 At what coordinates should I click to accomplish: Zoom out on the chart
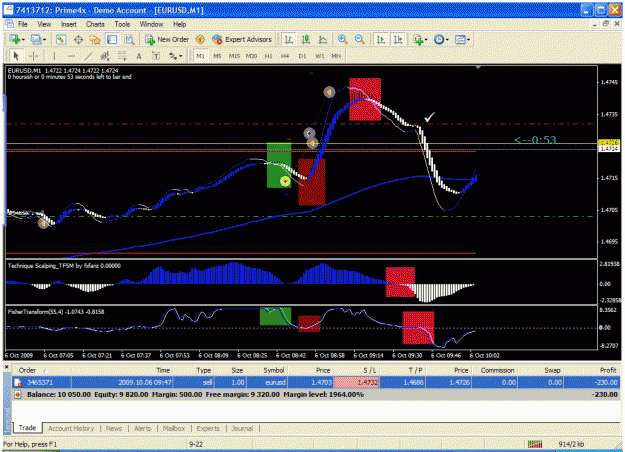pyautogui.click(x=359, y=39)
